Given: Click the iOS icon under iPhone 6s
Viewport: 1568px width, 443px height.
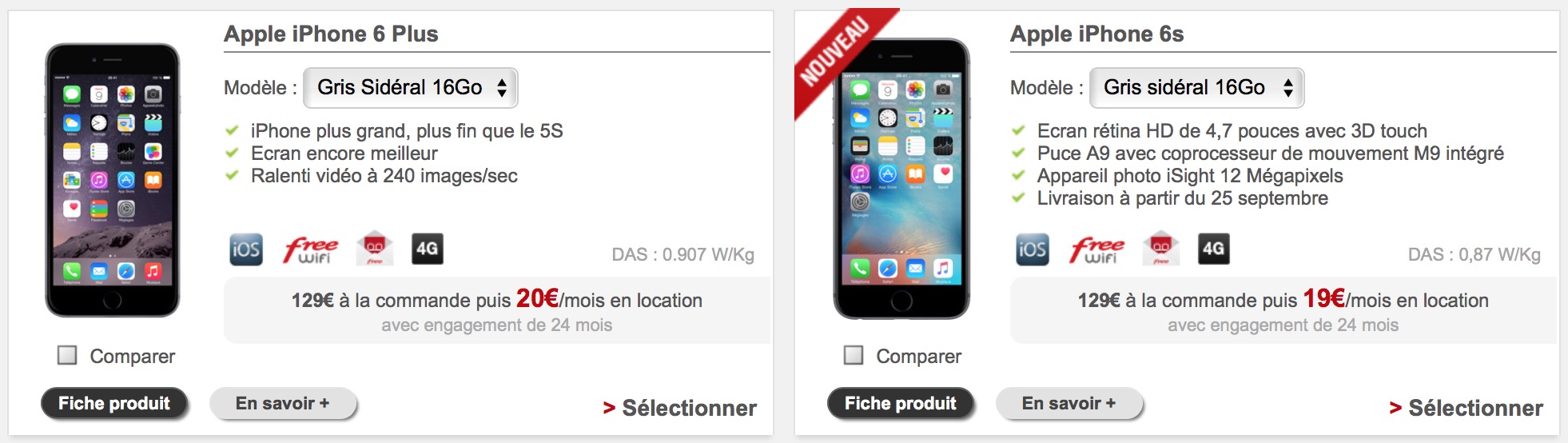Looking at the screenshot, I should pyautogui.click(x=1033, y=249).
